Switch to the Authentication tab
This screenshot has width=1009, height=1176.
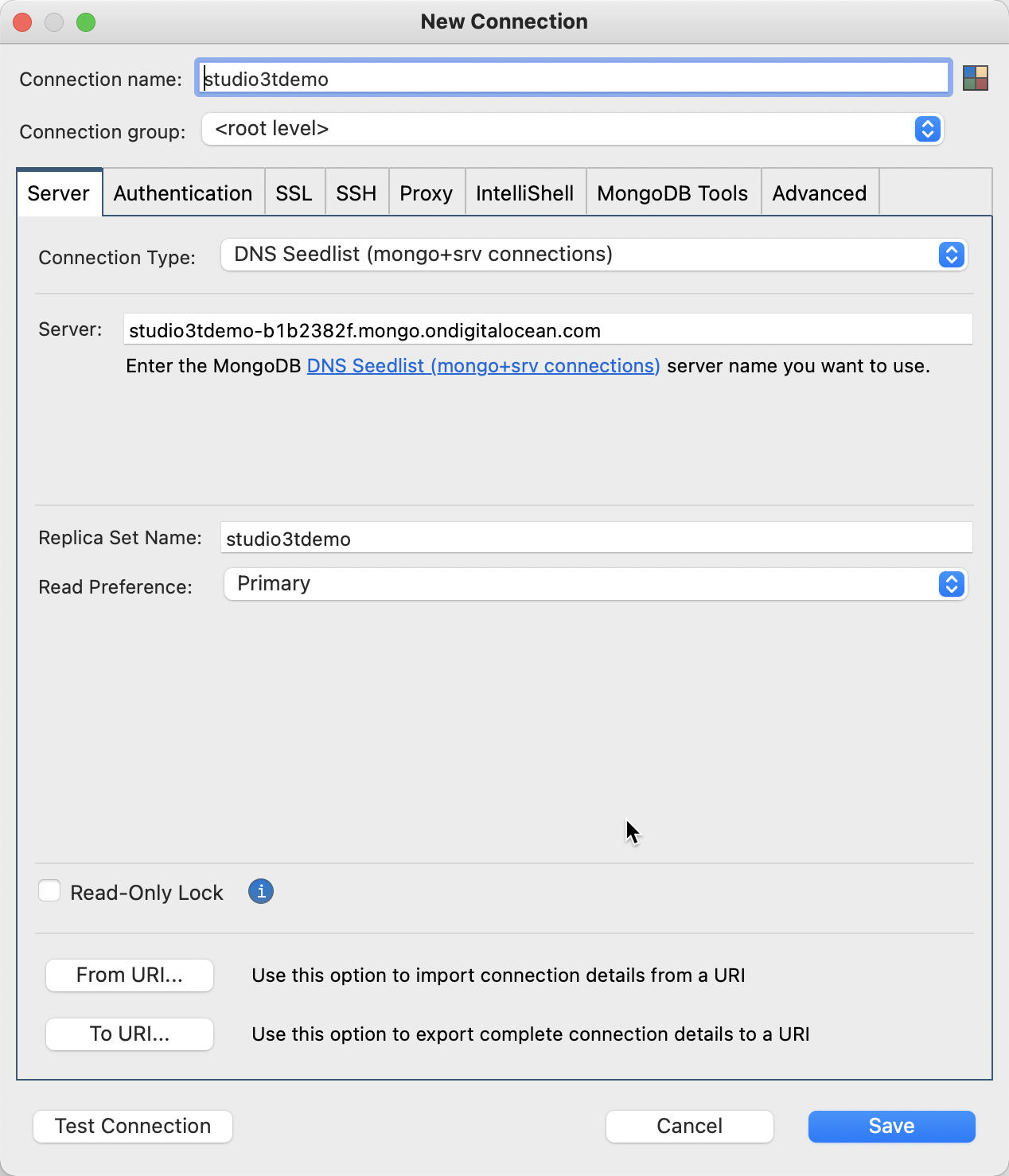click(182, 193)
